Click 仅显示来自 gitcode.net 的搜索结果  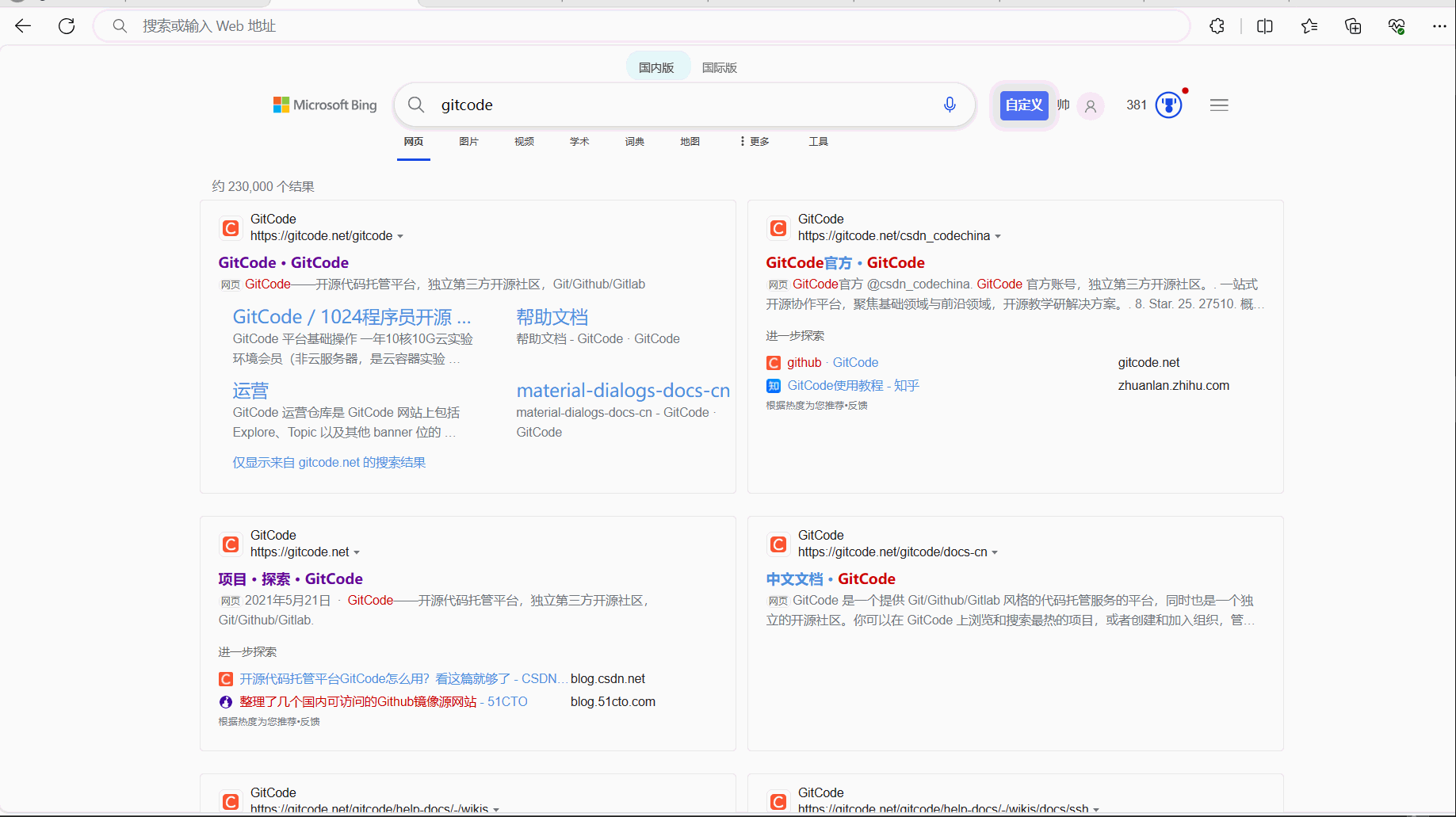coord(329,462)
